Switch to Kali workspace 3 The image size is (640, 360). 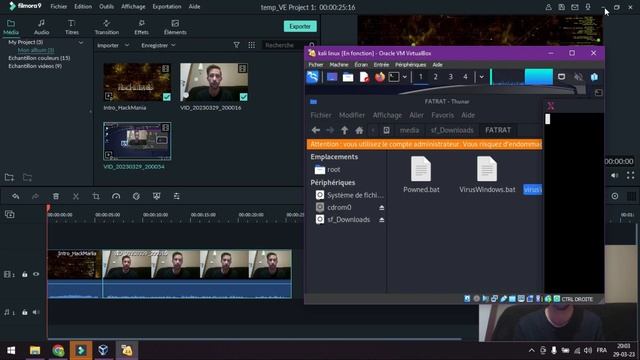click(451, 77)
